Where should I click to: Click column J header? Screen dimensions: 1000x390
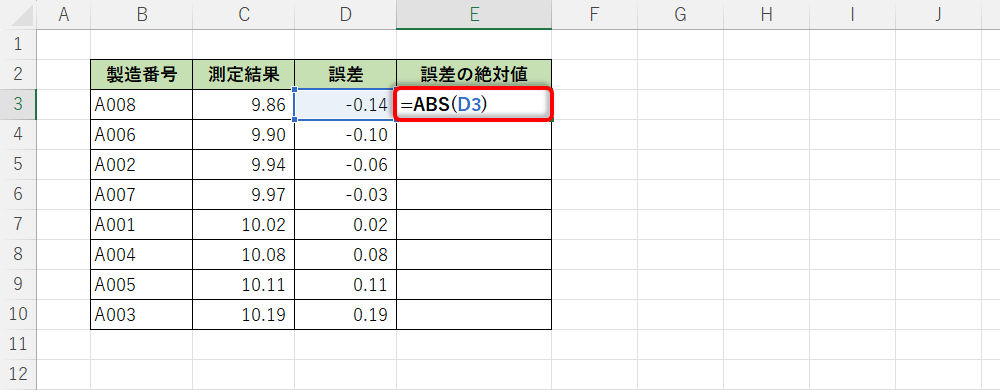coord(938,15)
